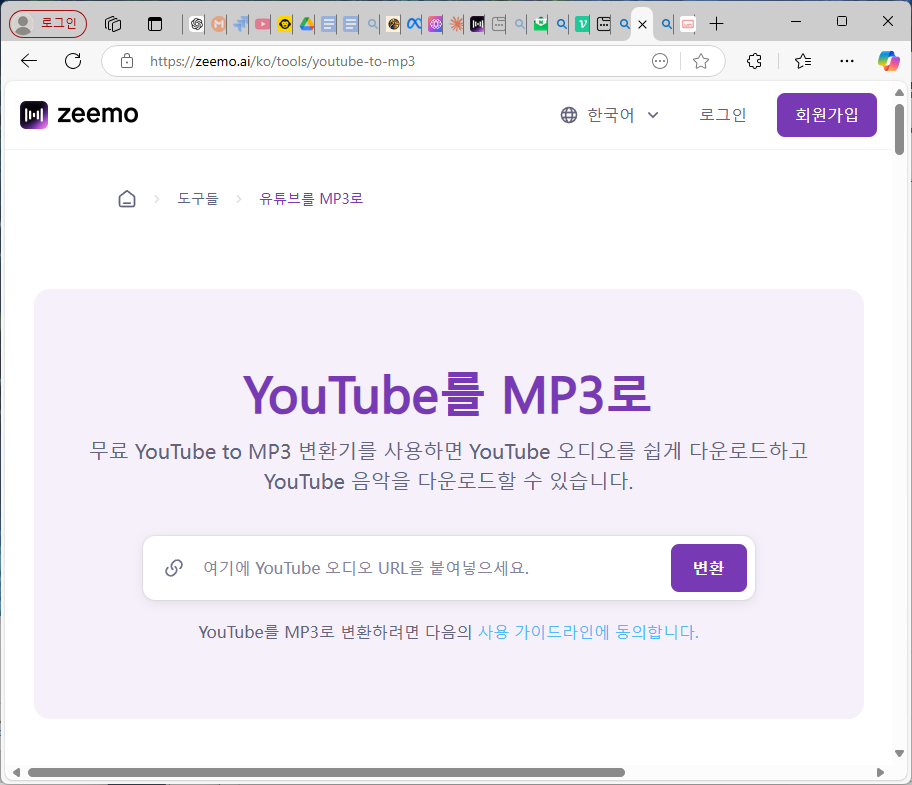Click the horizontal scrollbar thumb
Image resolution: width=912 pixels, height=785 pixels.
pos(326,772)
